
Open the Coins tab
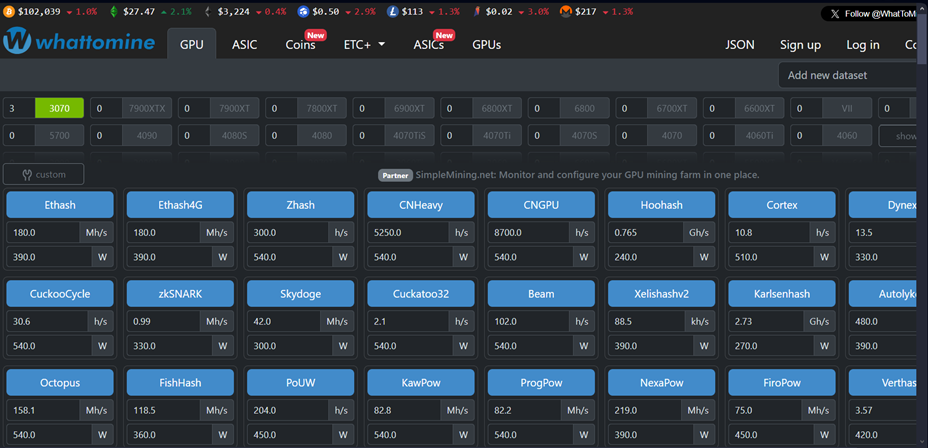pyautogui.click(x=300, y=45)
